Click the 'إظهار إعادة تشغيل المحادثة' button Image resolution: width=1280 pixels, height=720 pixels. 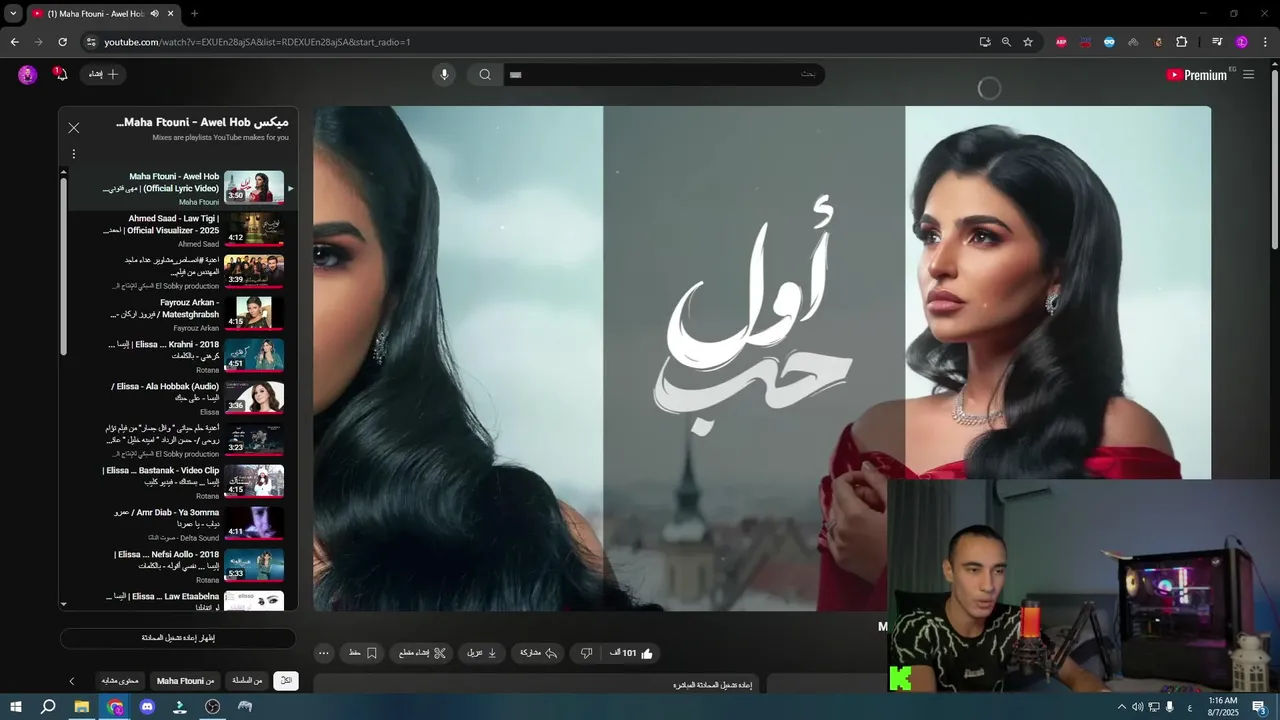[x=178, y=638]
